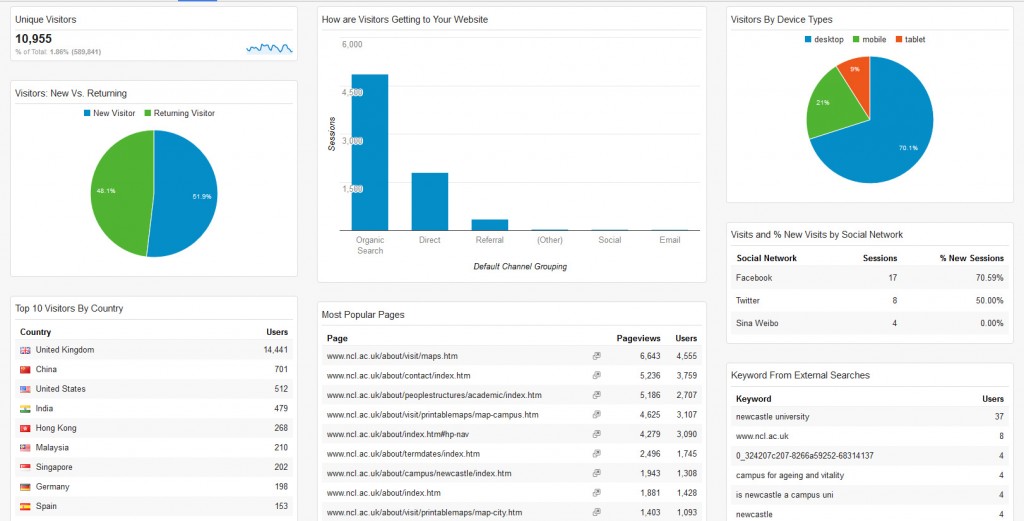Click the tablet legend swatch in device chart
This screenshot has width=1024, height=521.
pyautogui.click(x=898, y=40)
